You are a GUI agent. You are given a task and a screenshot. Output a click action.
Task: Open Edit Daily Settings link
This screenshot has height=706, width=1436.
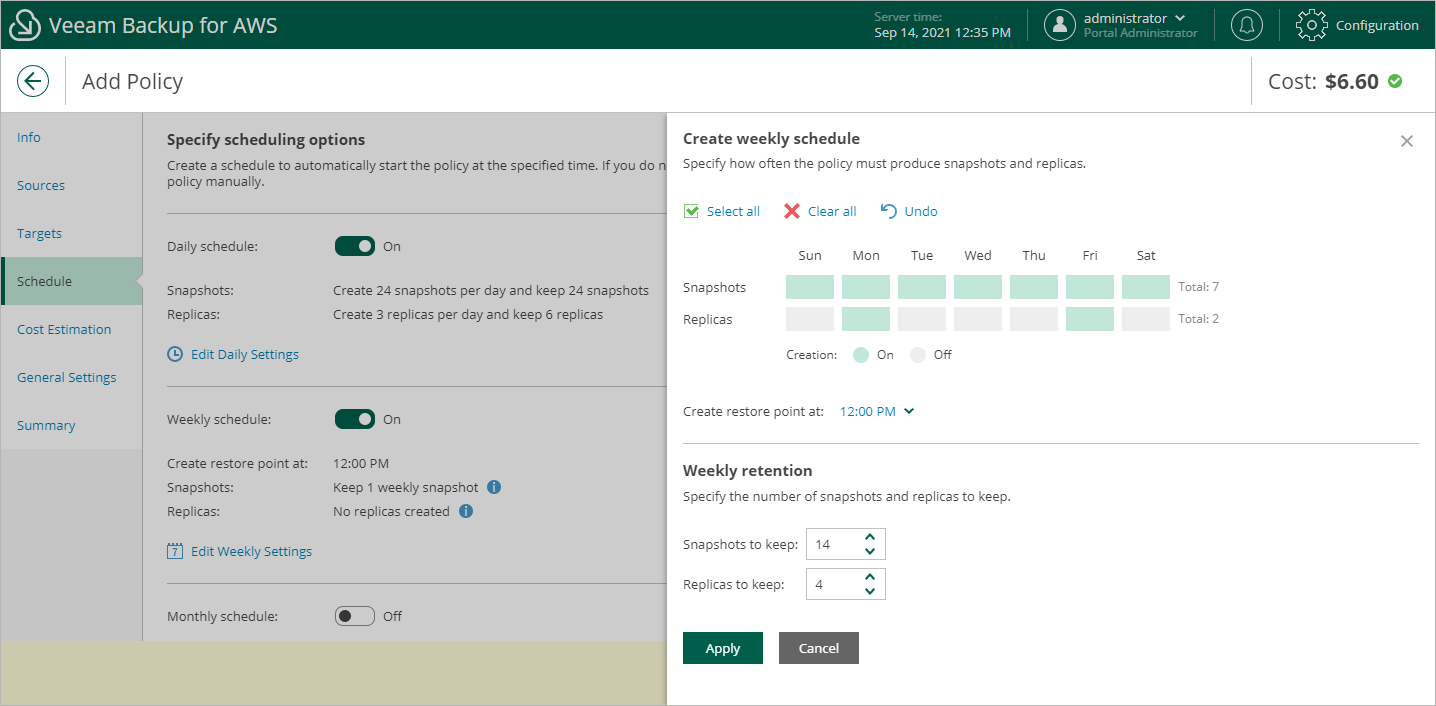pos(244,354)
